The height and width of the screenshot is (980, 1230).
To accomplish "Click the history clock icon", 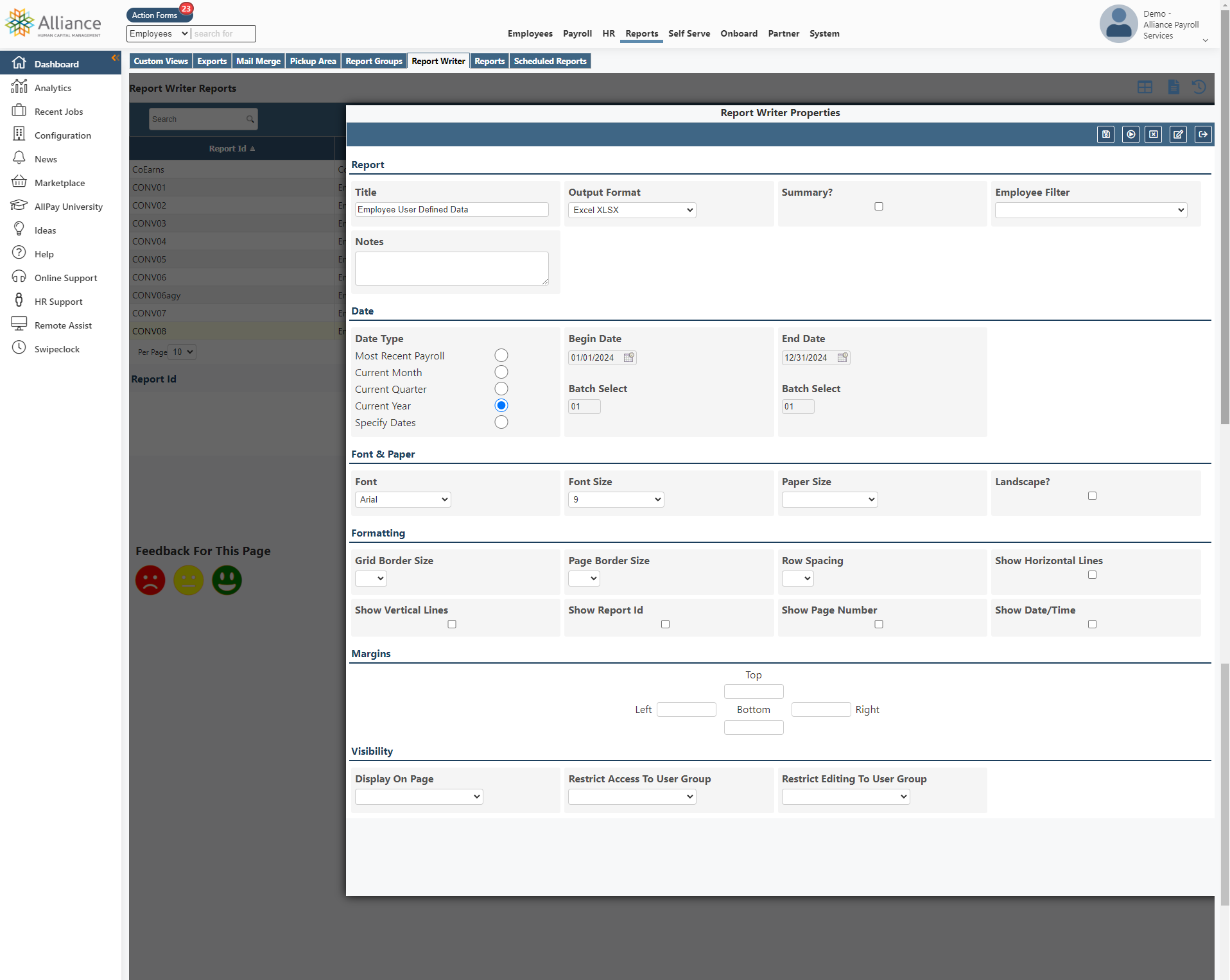I will [x=1199, y=87].
